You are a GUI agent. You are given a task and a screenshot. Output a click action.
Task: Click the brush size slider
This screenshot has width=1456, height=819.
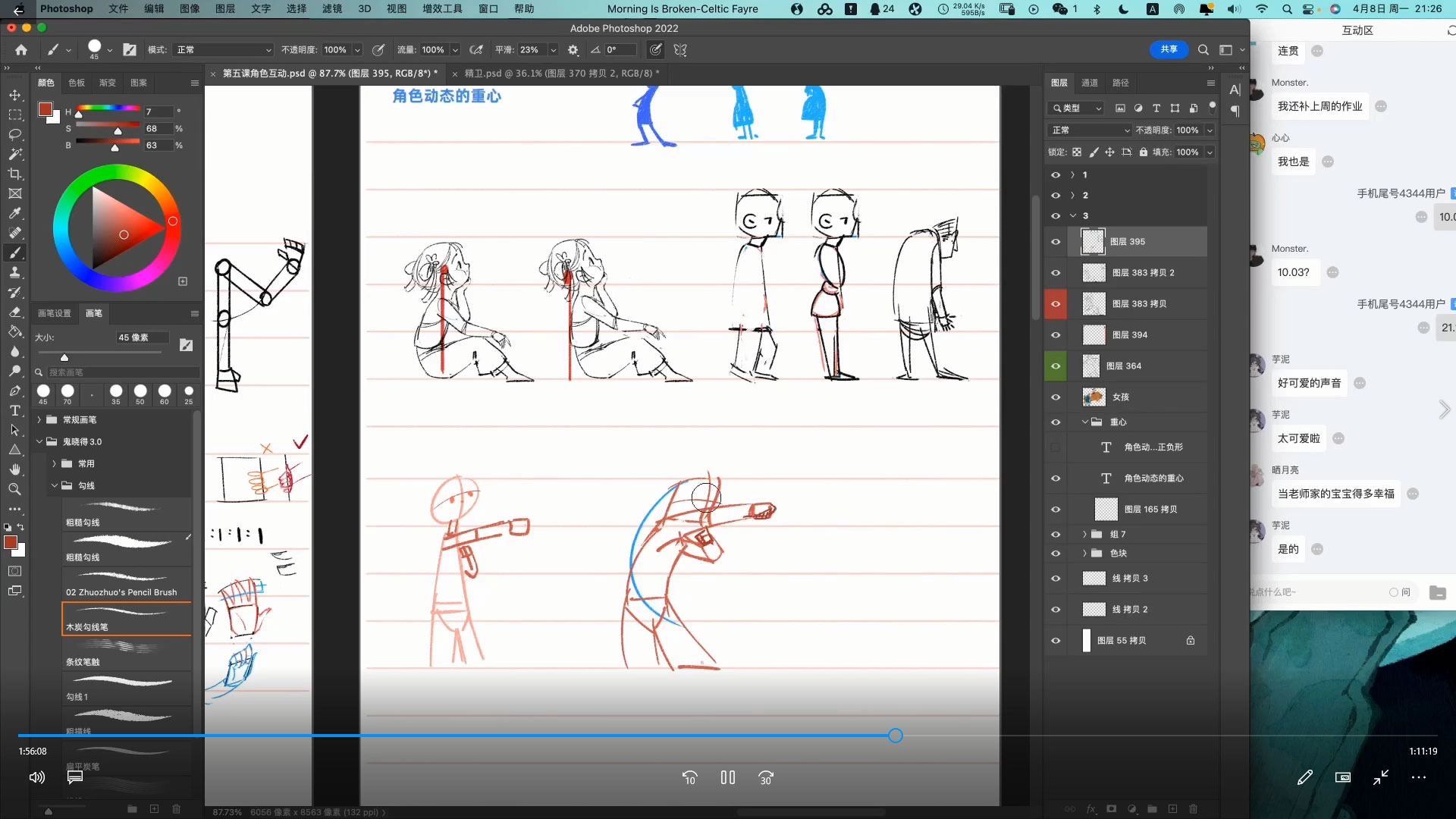coord(64,357)
